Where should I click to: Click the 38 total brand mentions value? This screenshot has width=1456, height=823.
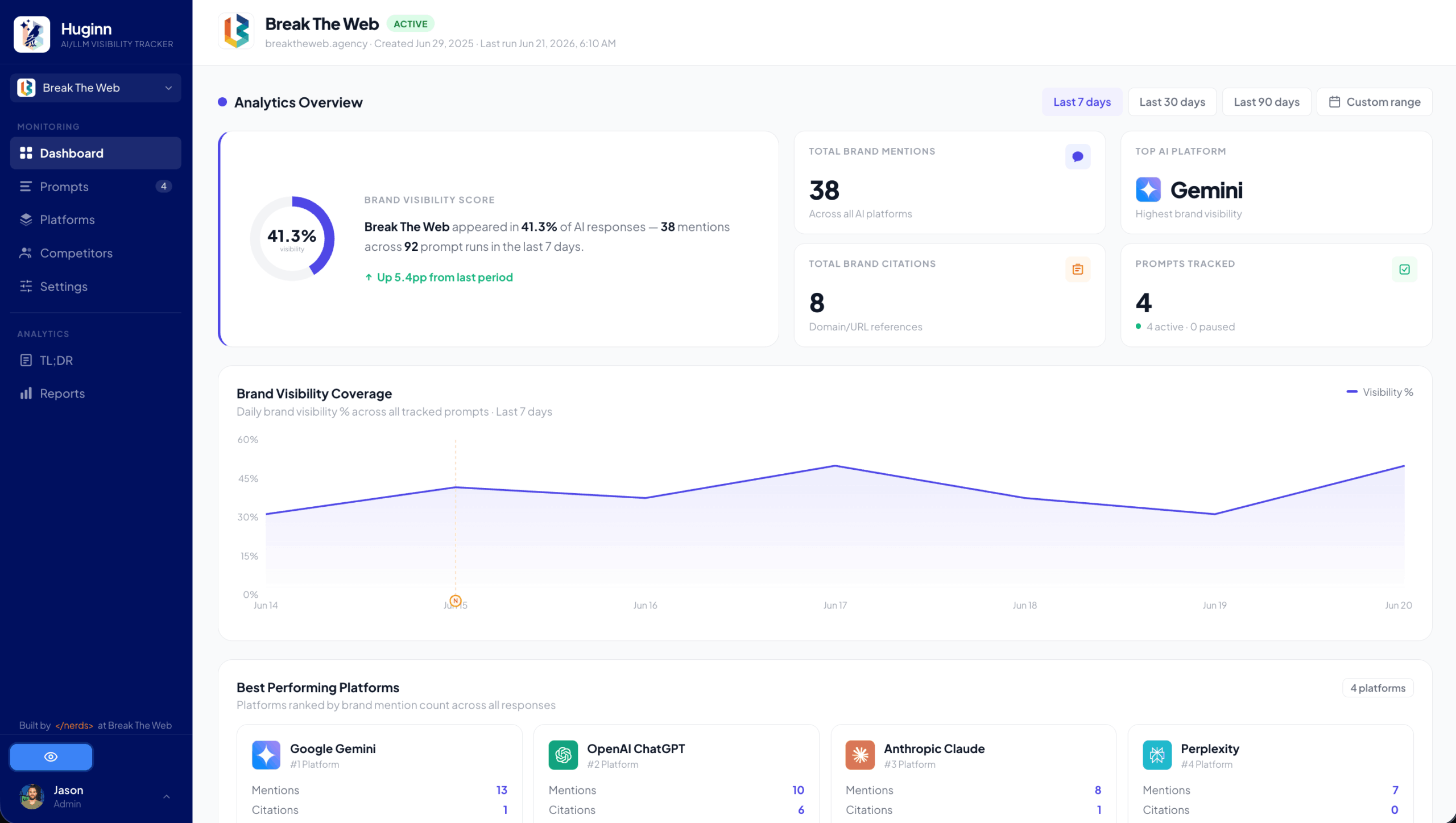824,190
